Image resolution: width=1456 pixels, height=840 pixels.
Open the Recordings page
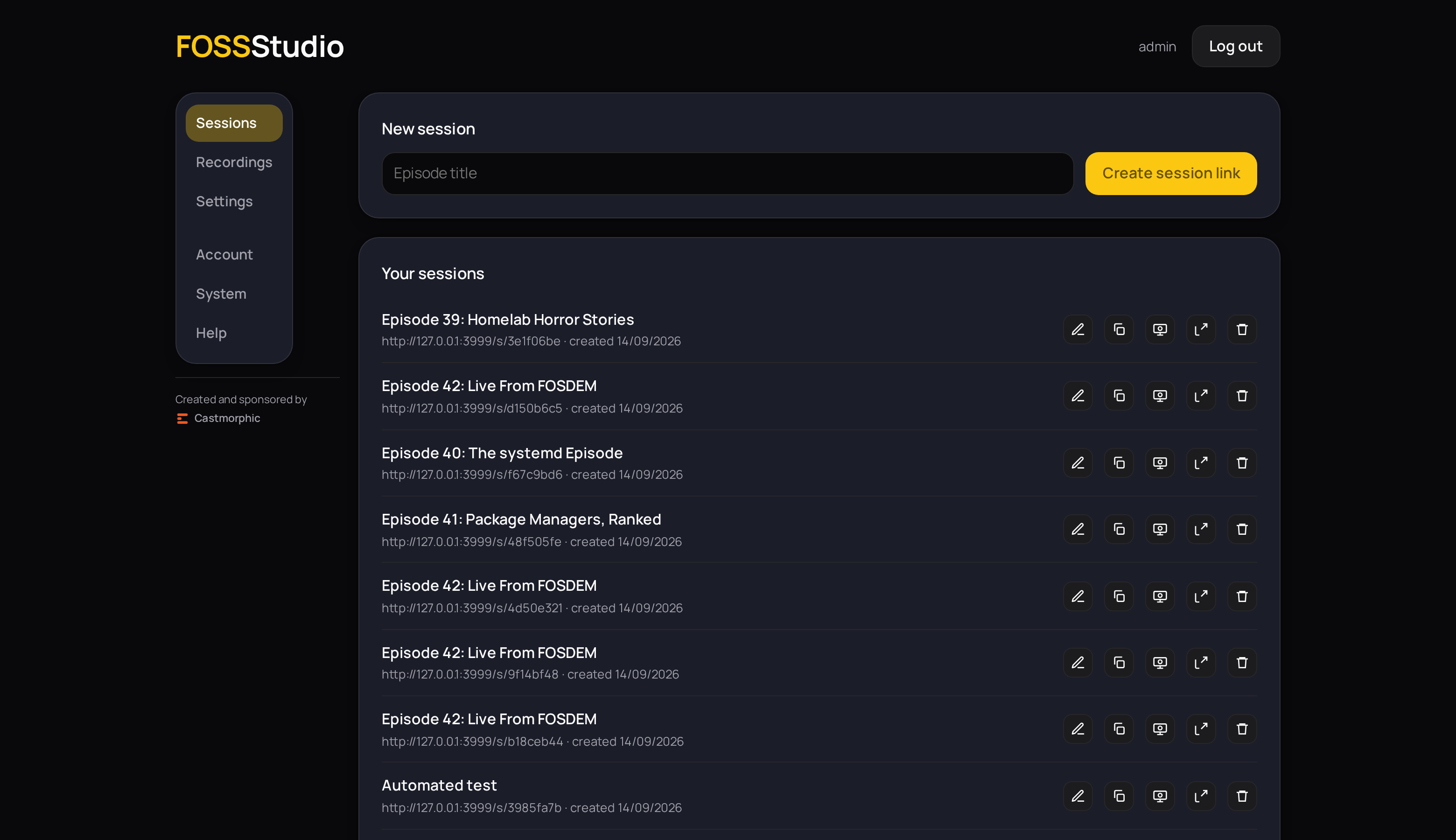pos(234,162)
